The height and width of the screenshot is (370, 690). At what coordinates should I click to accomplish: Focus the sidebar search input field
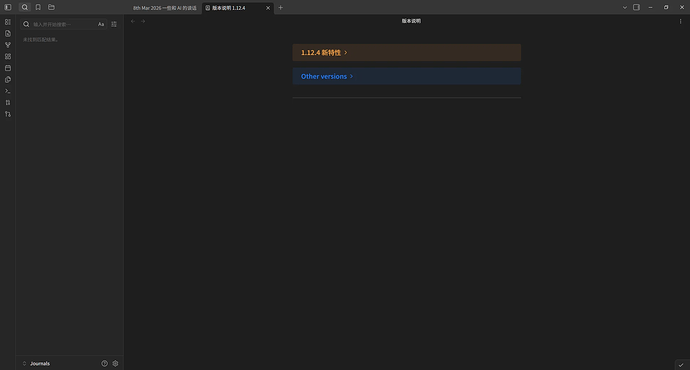[64, 24]
